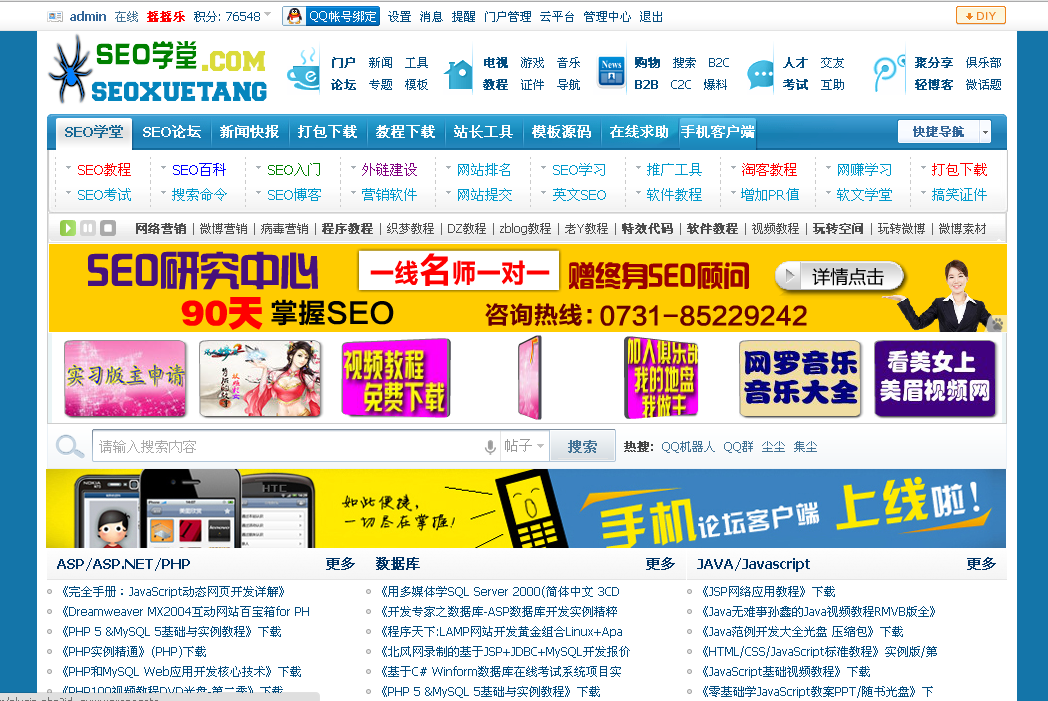The height and width of the screenshot is (701, 1048).
Task: Click the 视频教程免费下载 thumbnail
Action: [x=395, y=378]
